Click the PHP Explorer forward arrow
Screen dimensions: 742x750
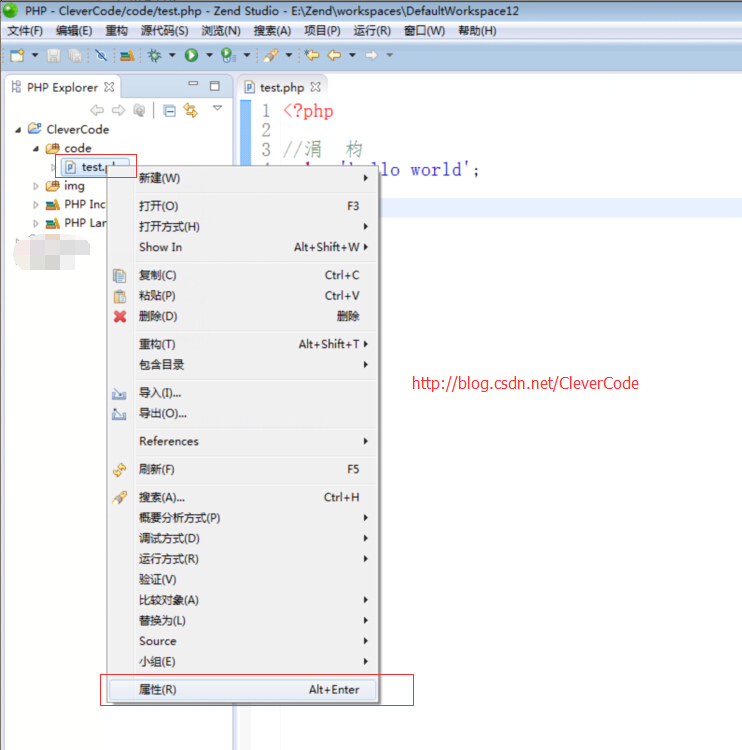118,110
